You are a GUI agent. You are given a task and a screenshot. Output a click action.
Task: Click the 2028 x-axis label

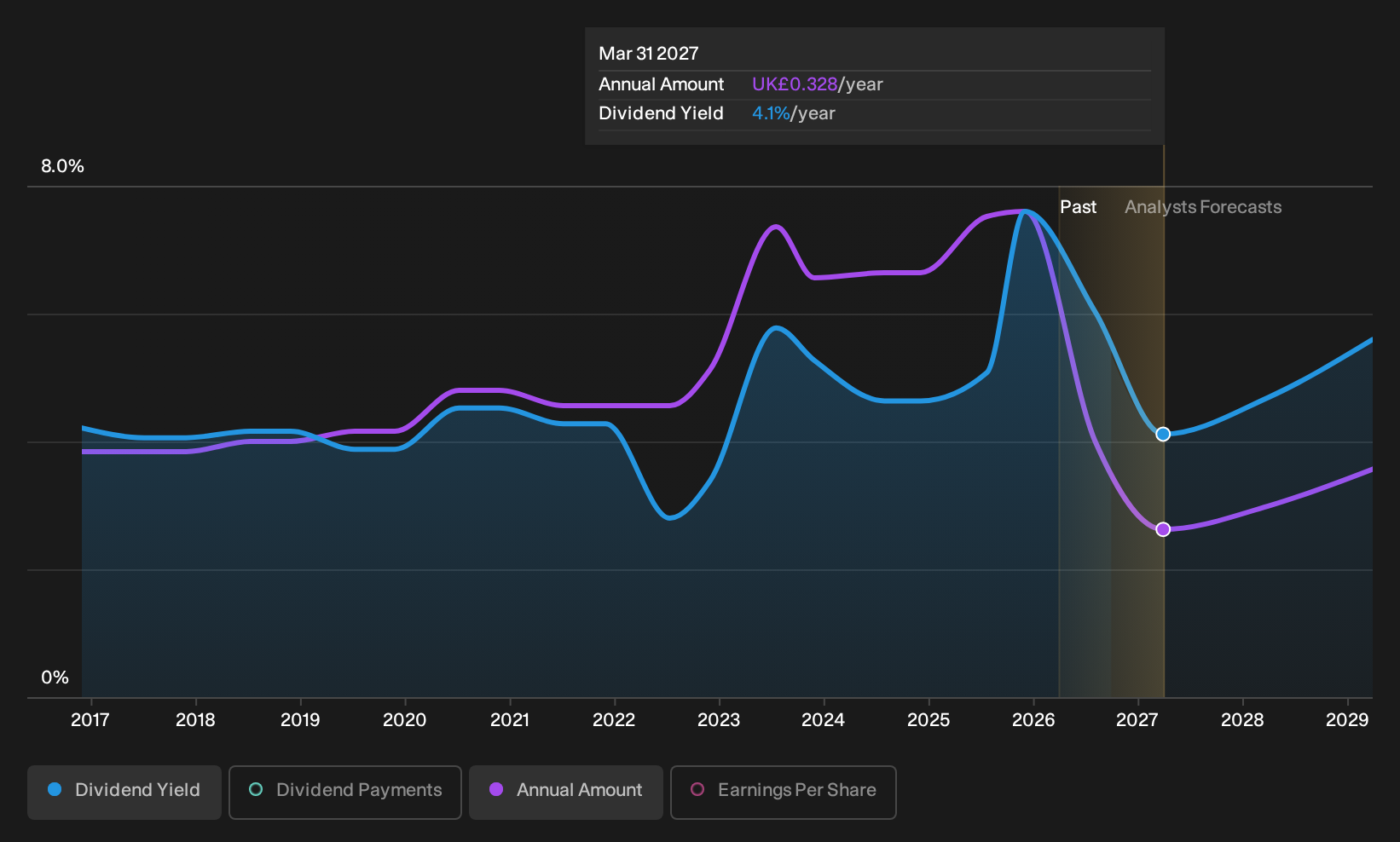coord(1242,720)
